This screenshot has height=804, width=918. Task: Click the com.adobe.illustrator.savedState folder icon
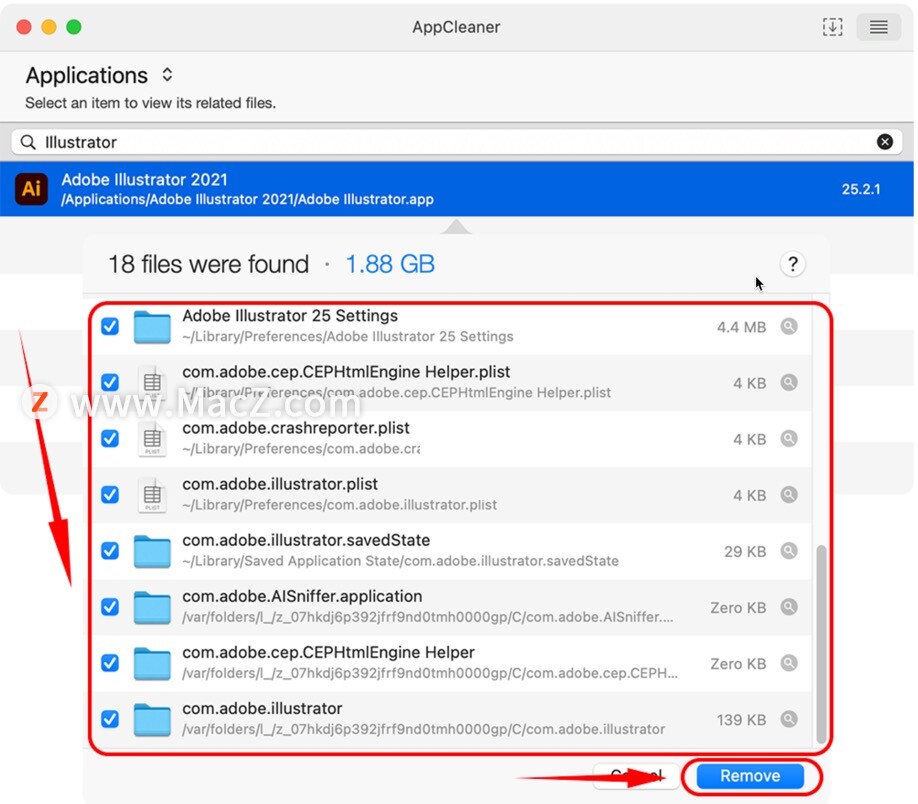coord(152,552)
